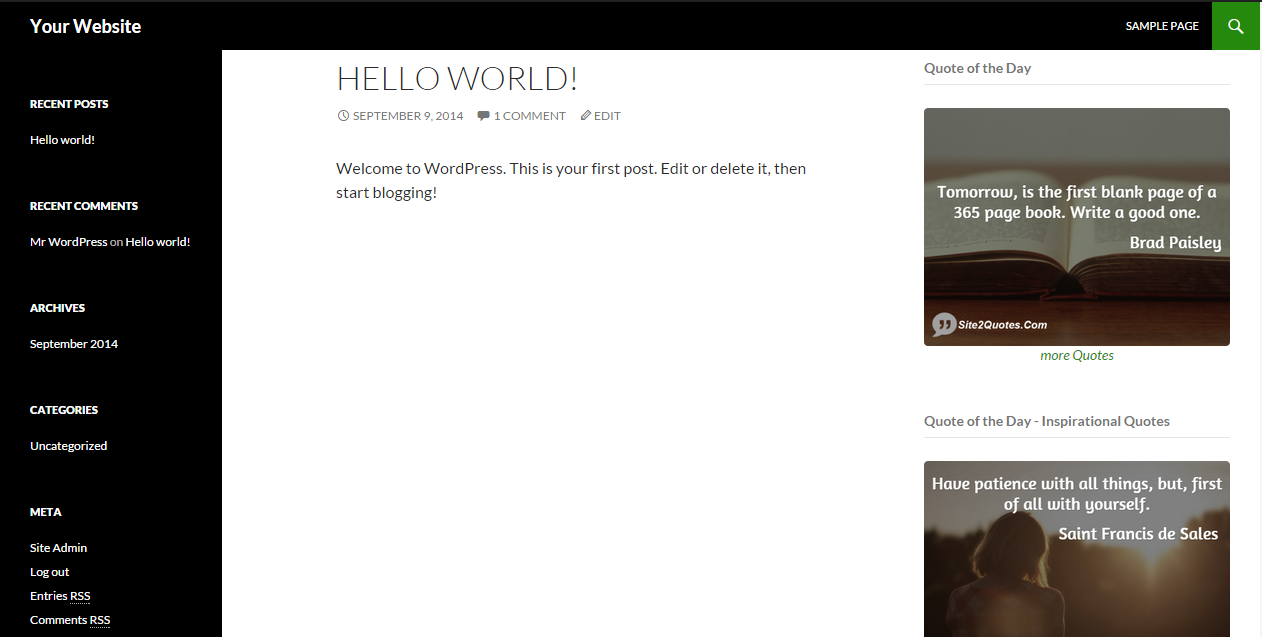1262x637 pixels.
Task: Open the search magnifier icon
Action: coord(1236,26)
